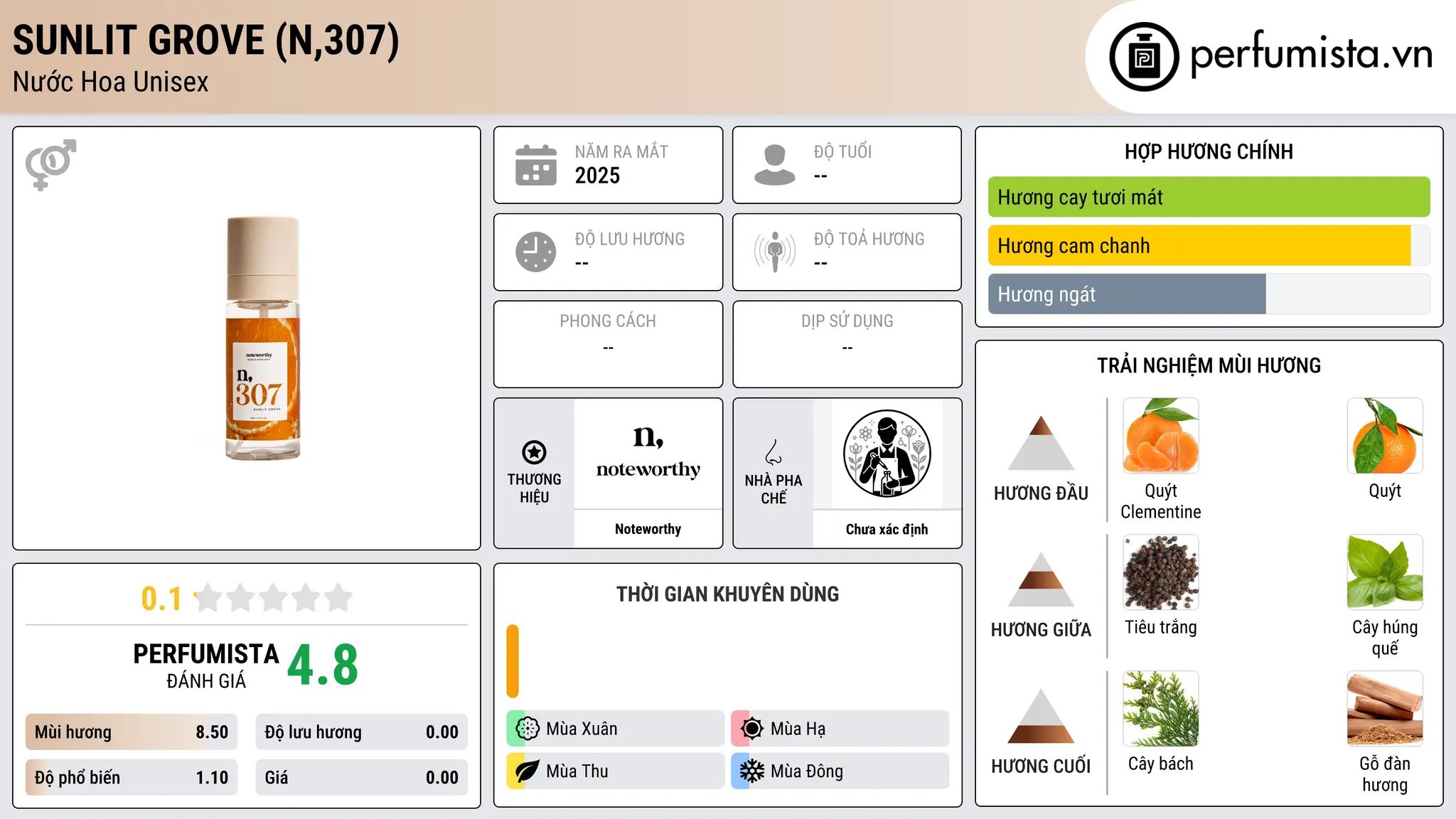The height and width of the screenshot is (819, 1456).
Task: Click the Mùi hương 8.50 score bar
Action: click(132, 732)
